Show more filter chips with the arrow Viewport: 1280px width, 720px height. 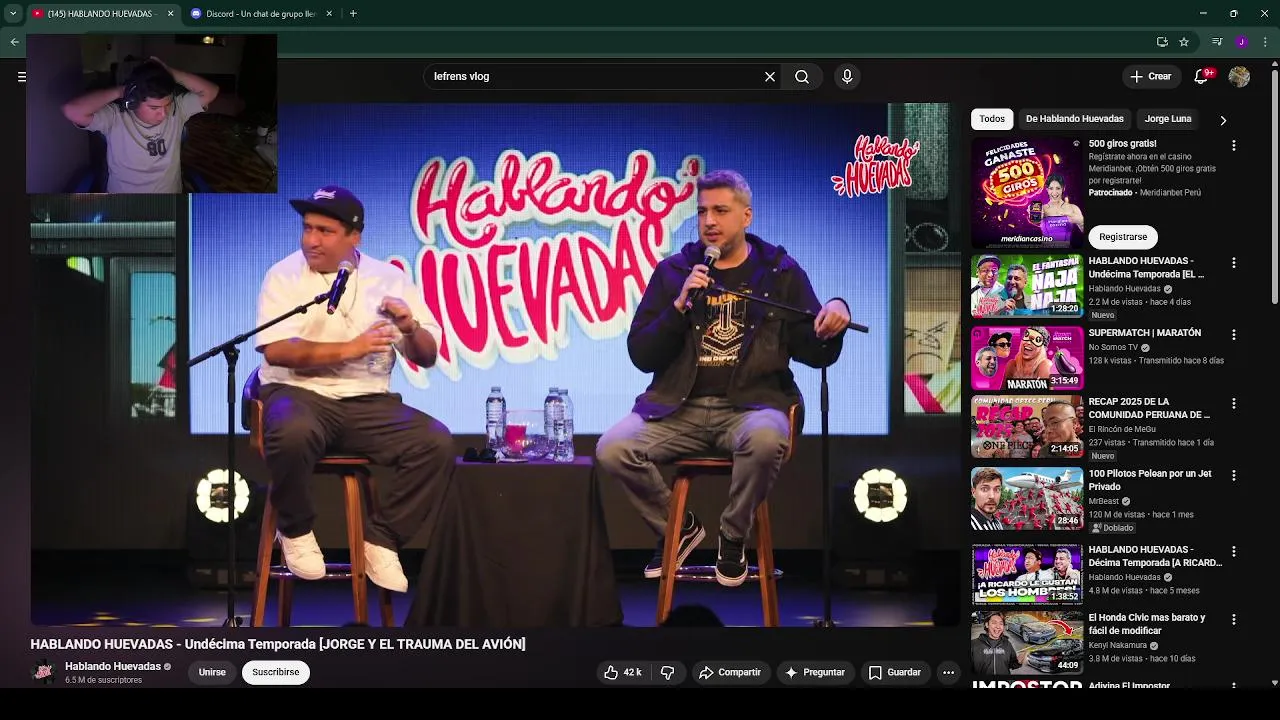(1223, 120)
